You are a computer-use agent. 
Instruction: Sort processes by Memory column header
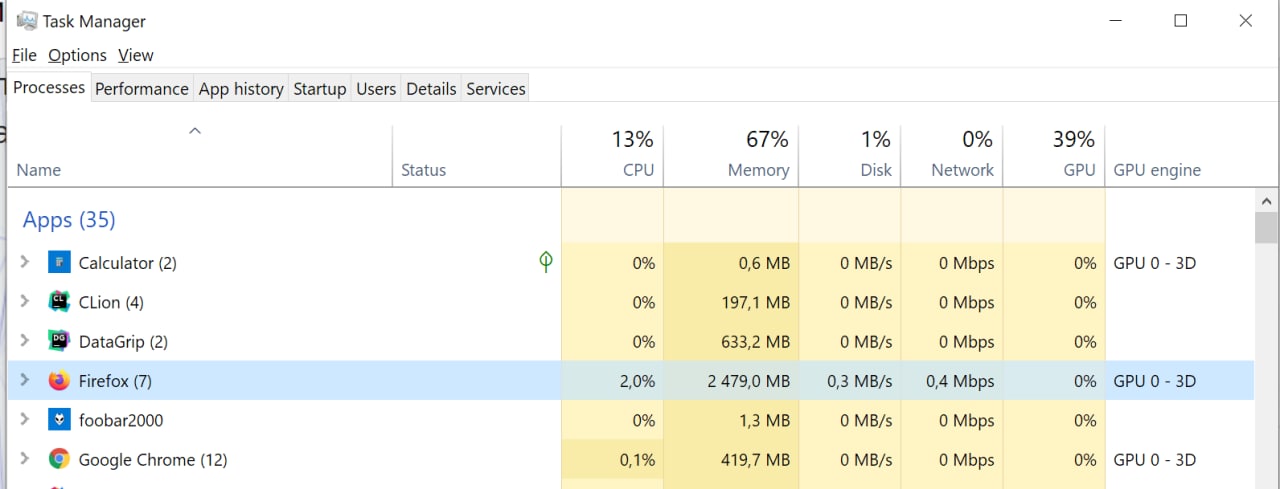[731, 154]
